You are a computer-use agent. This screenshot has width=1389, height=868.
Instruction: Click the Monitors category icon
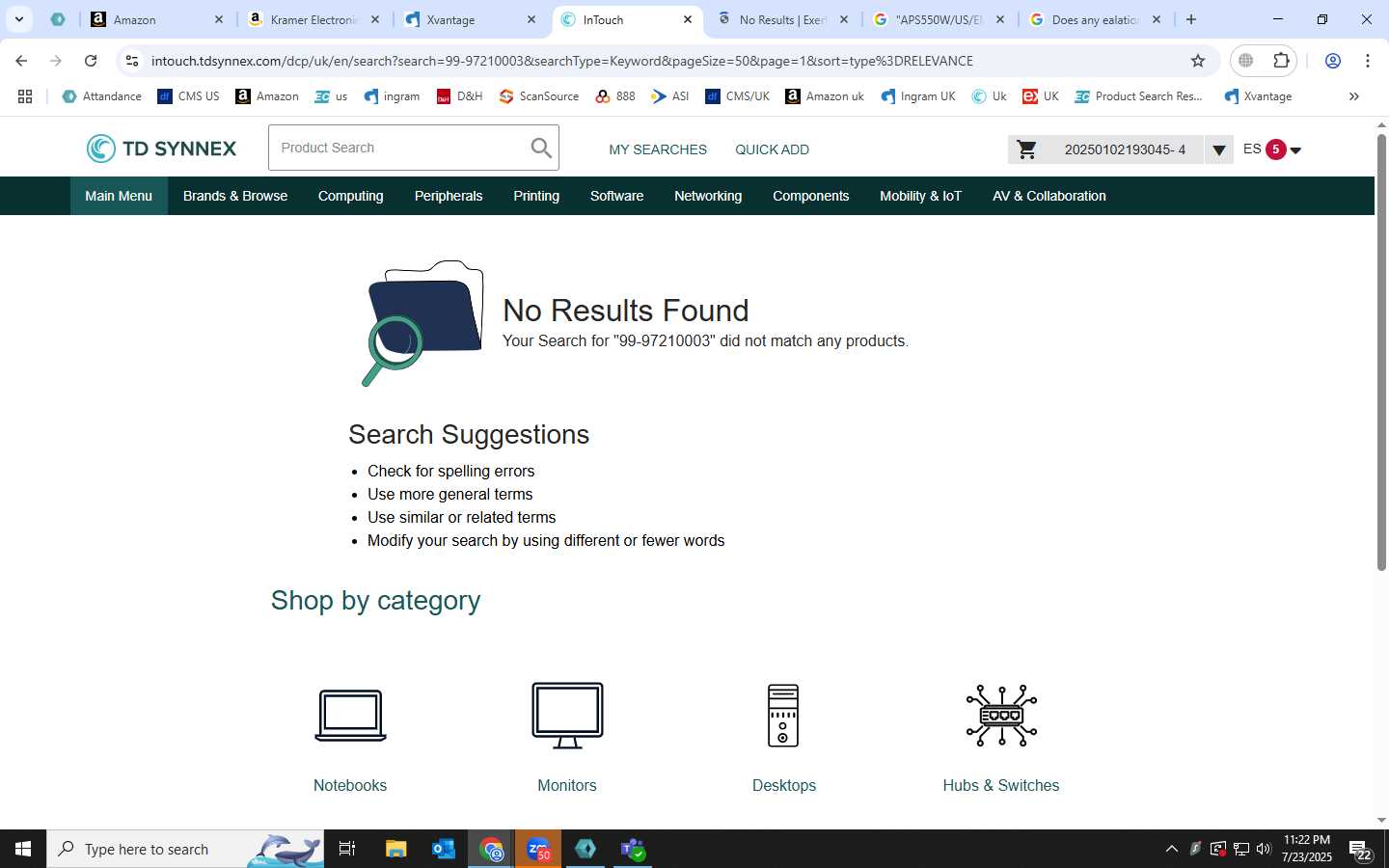coord(567,716)
